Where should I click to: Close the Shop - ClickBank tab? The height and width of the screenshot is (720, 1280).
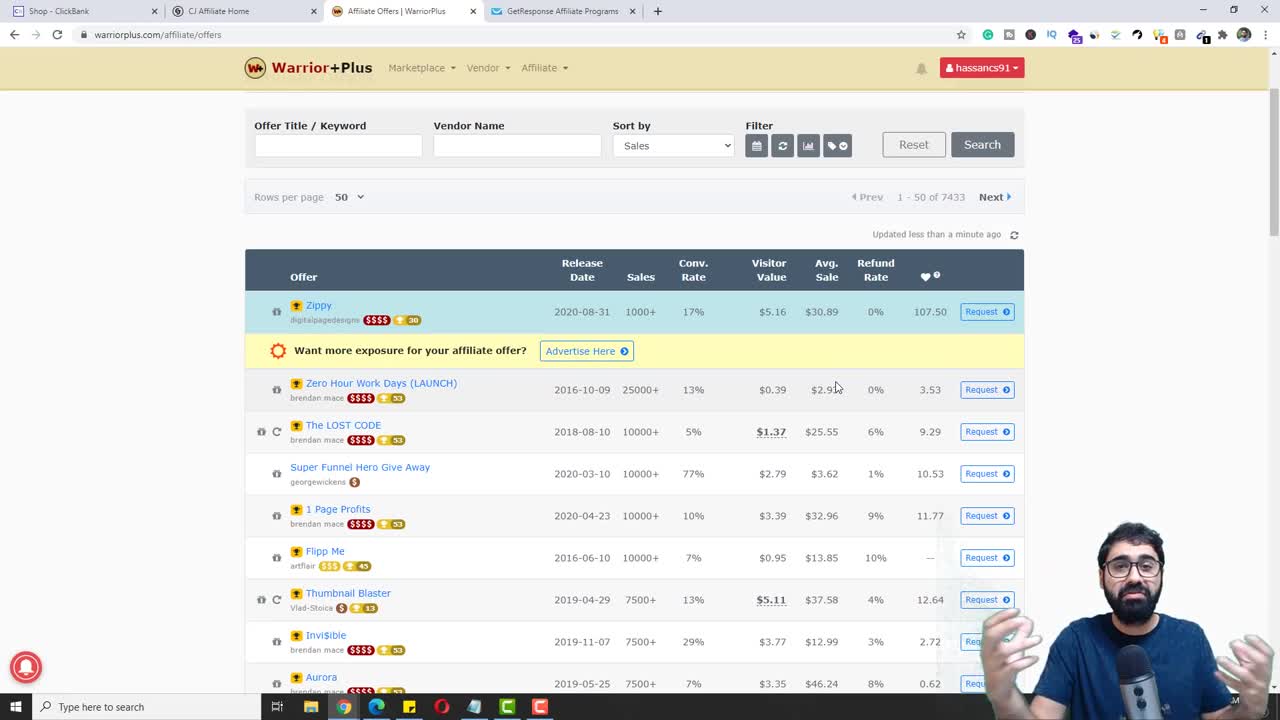pyautogui.click(x=155, y=11)
